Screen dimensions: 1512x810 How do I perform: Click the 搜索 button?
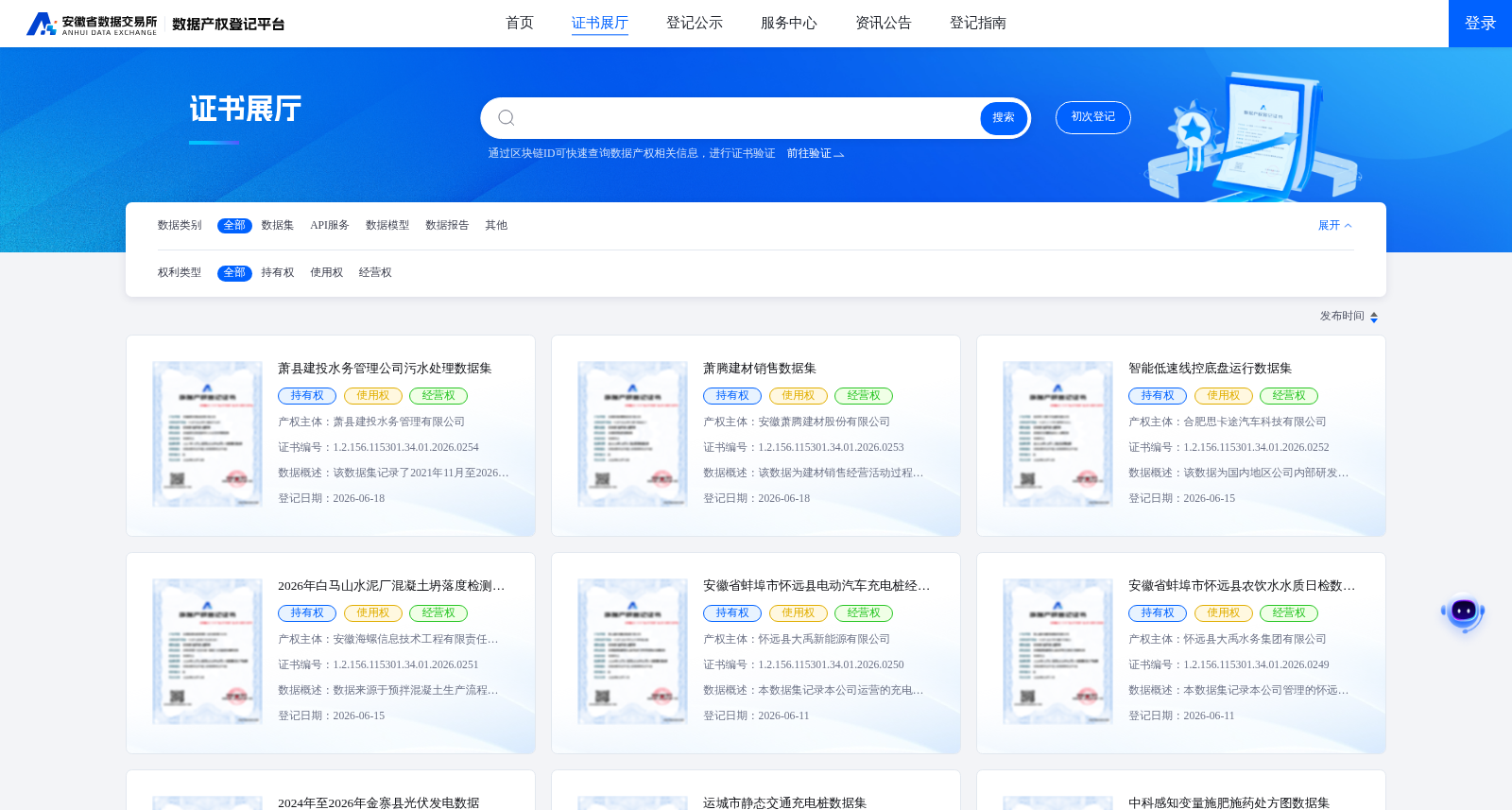click(1004, 118)
